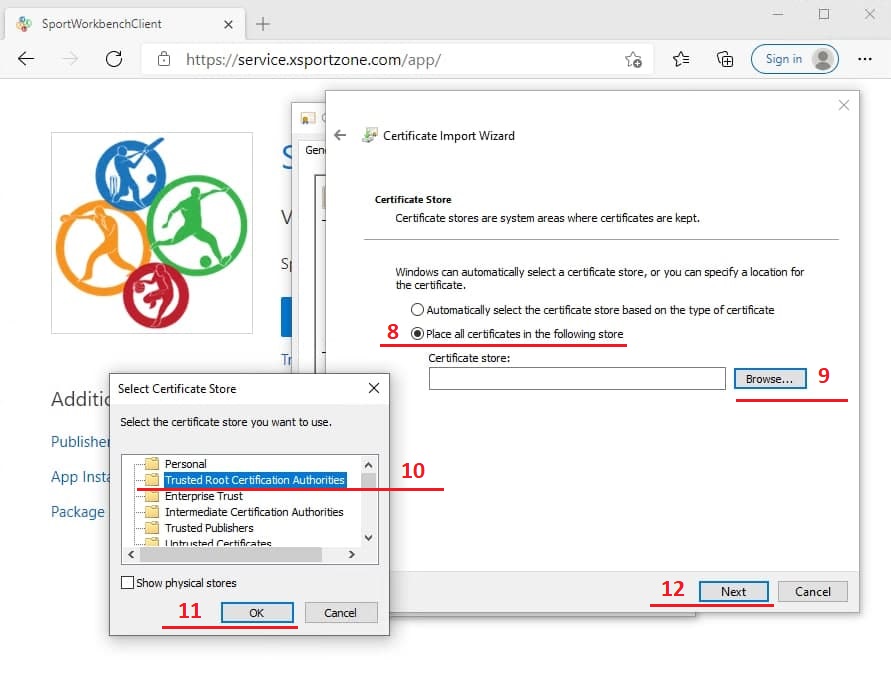Image resolution: width=891 pixels, height=687 pixels.
Task: Click the browser back arrow button
Action: point(26,59)
